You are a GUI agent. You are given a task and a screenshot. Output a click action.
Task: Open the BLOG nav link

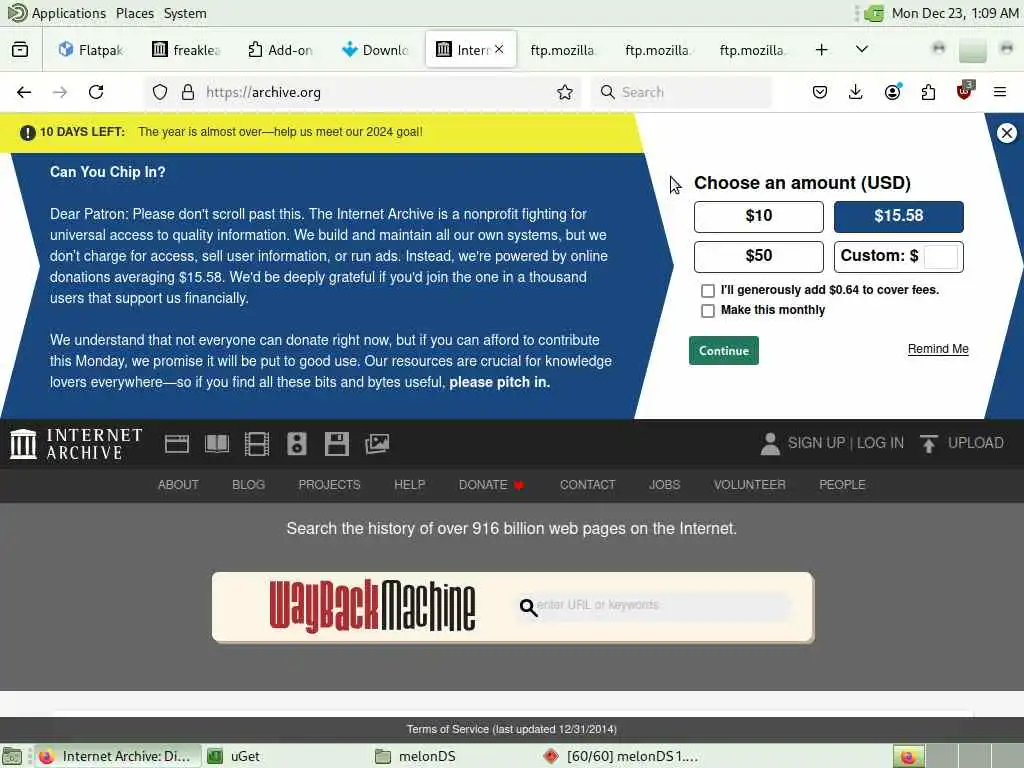(248, 485)
